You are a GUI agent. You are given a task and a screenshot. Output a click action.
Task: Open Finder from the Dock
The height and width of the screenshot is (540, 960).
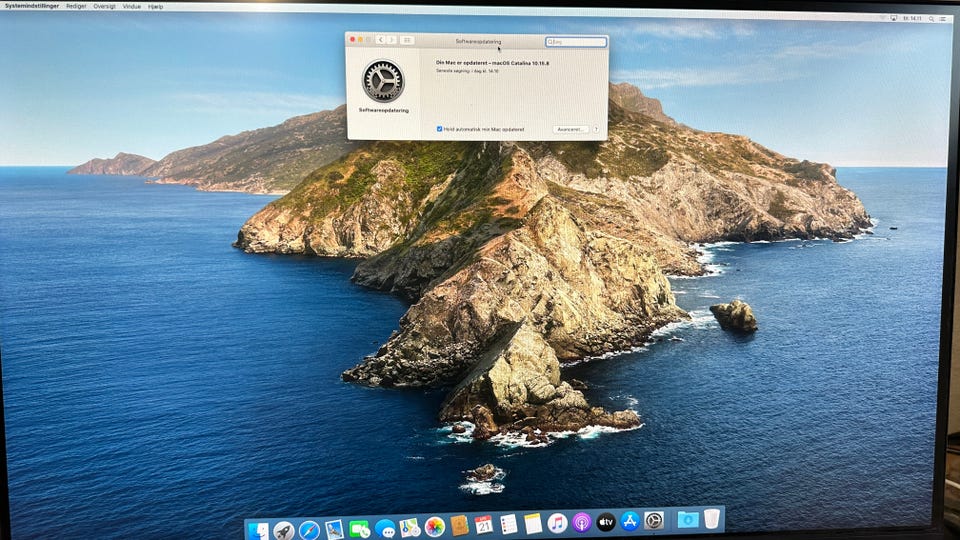pyautogui.click(x=258, y=530)
